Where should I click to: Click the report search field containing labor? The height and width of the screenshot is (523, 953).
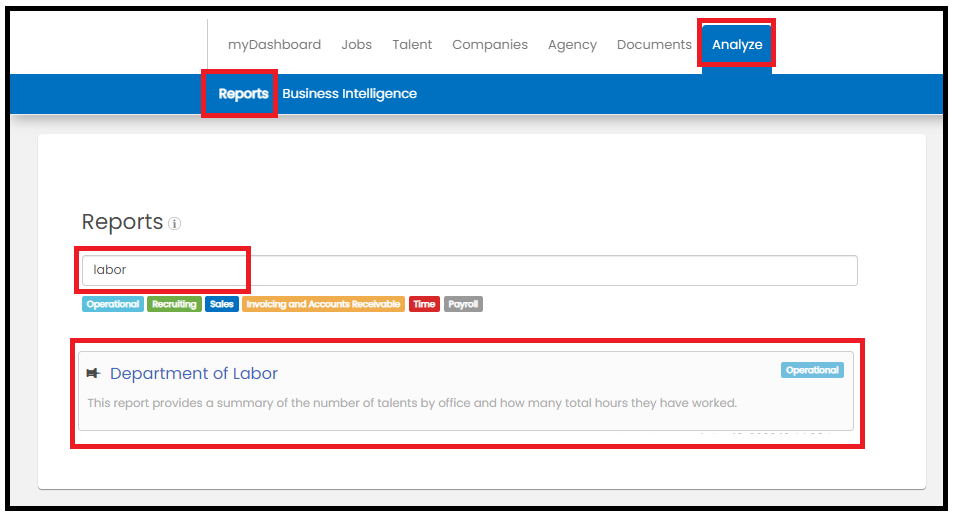click(x=469, y=270)
